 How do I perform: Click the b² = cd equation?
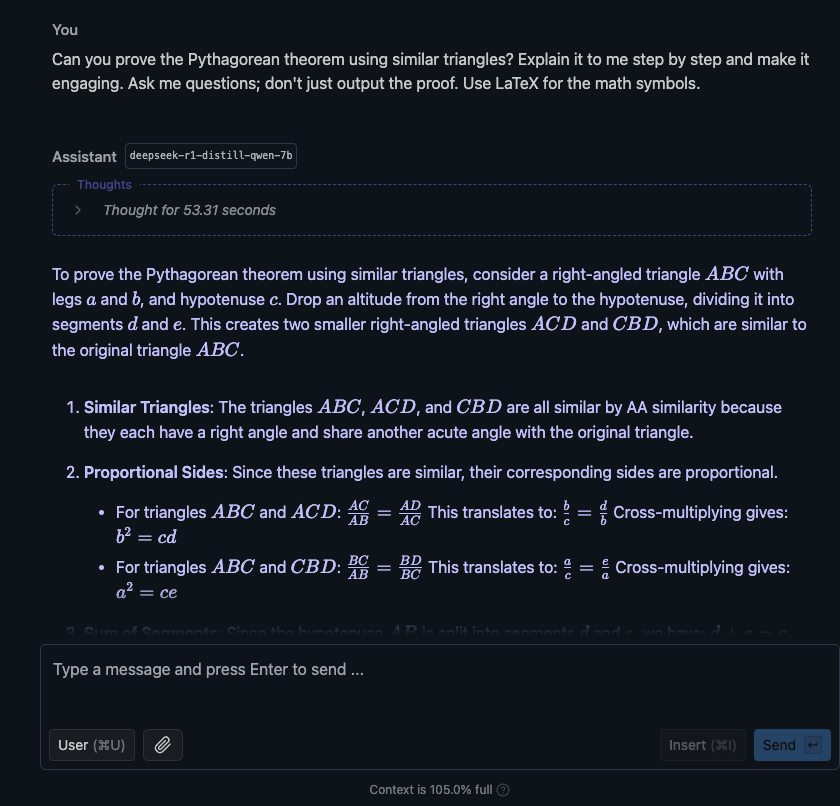[x=146, y=538]
